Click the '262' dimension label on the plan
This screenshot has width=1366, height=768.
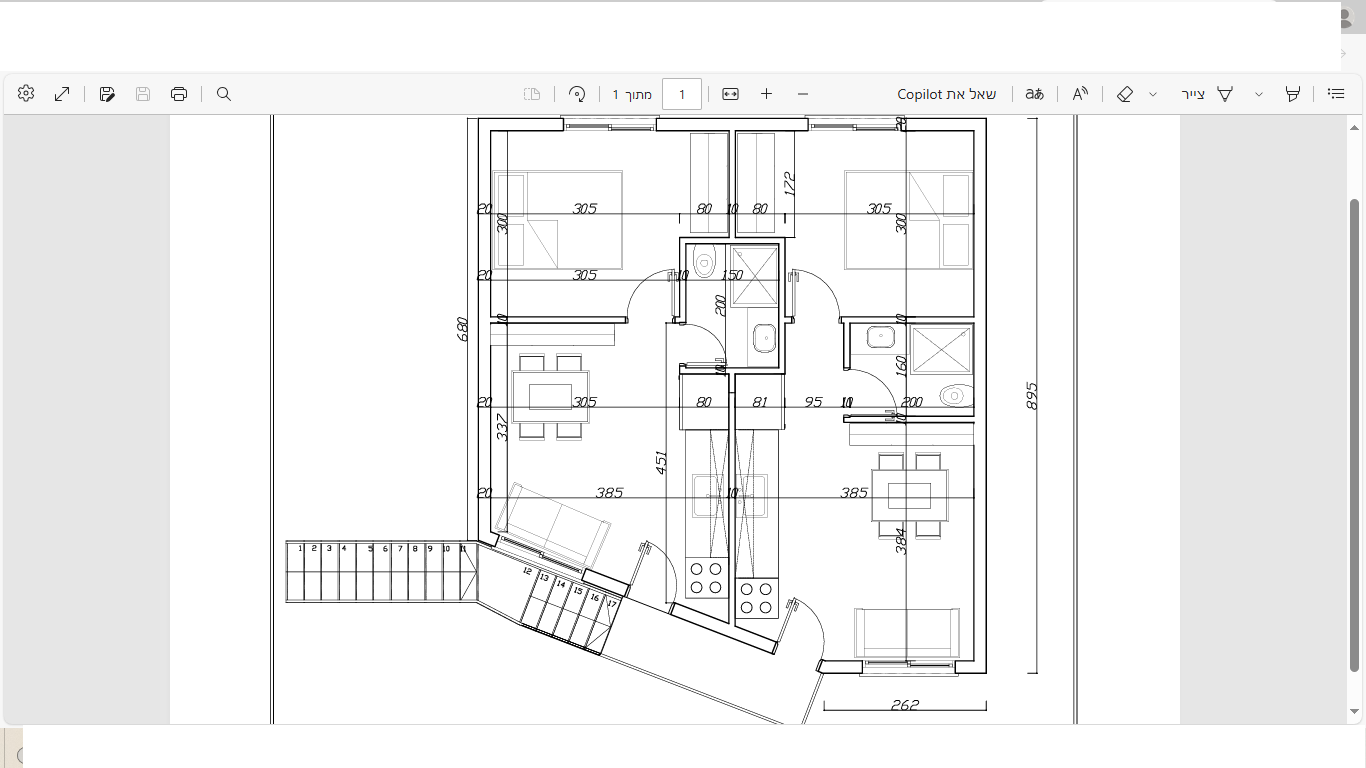[x=905, y=705]
